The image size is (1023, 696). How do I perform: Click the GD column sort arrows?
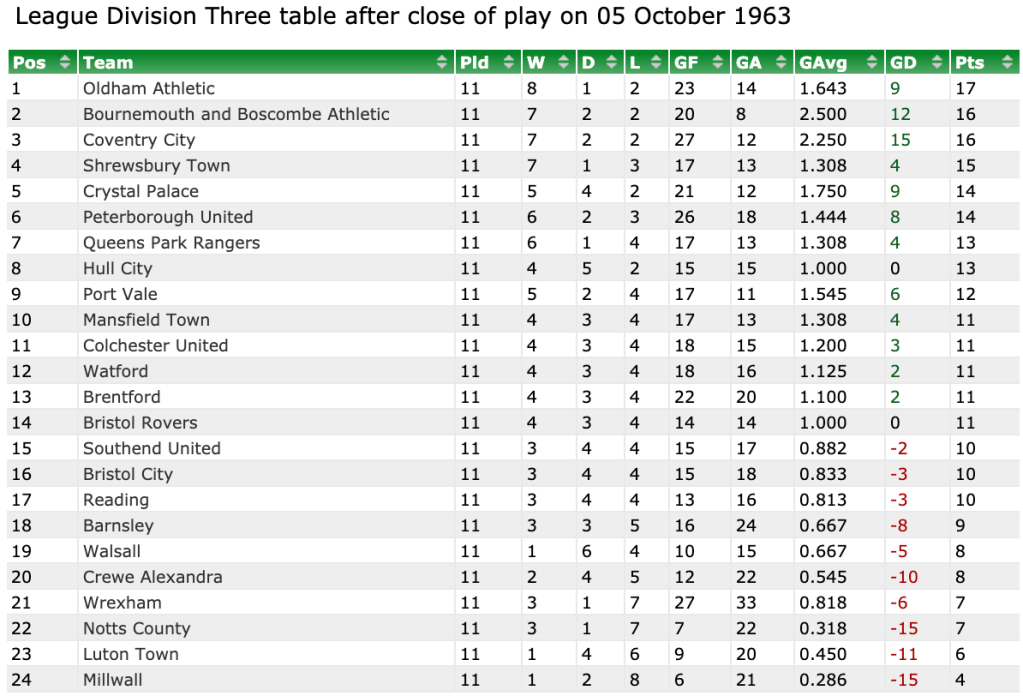pyautogui.click(x=937, y=63)
